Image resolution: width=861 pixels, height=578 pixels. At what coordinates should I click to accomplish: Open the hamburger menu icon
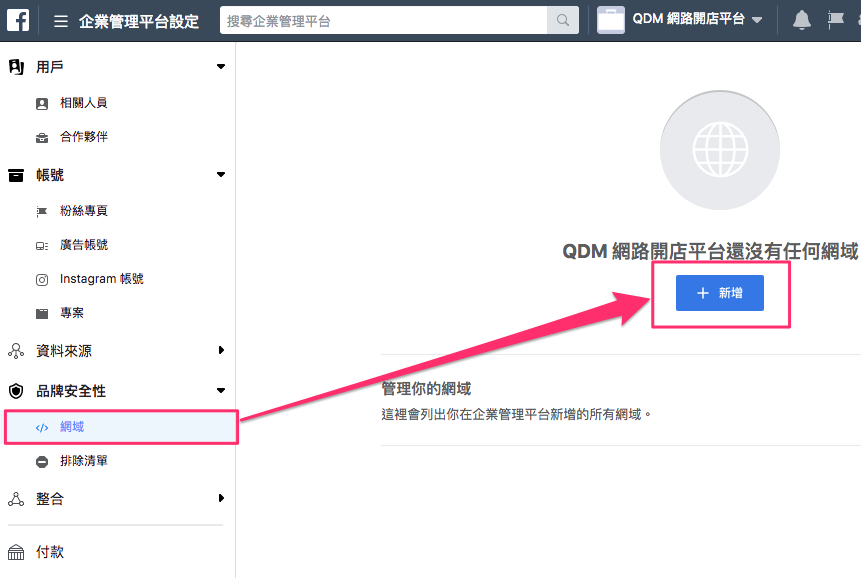point(61,21)
